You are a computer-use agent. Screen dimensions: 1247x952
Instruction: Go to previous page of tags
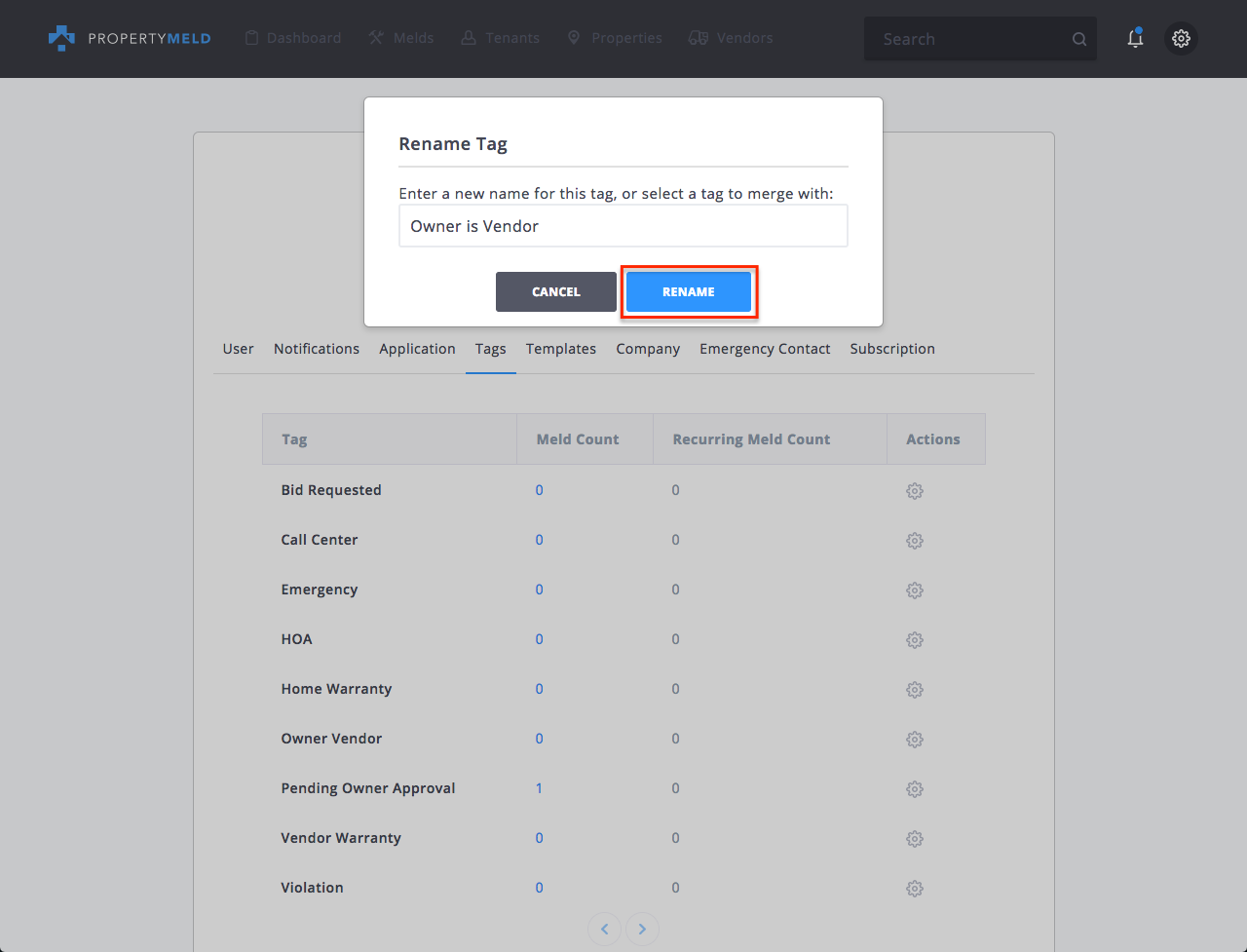[x=605, y=929]
